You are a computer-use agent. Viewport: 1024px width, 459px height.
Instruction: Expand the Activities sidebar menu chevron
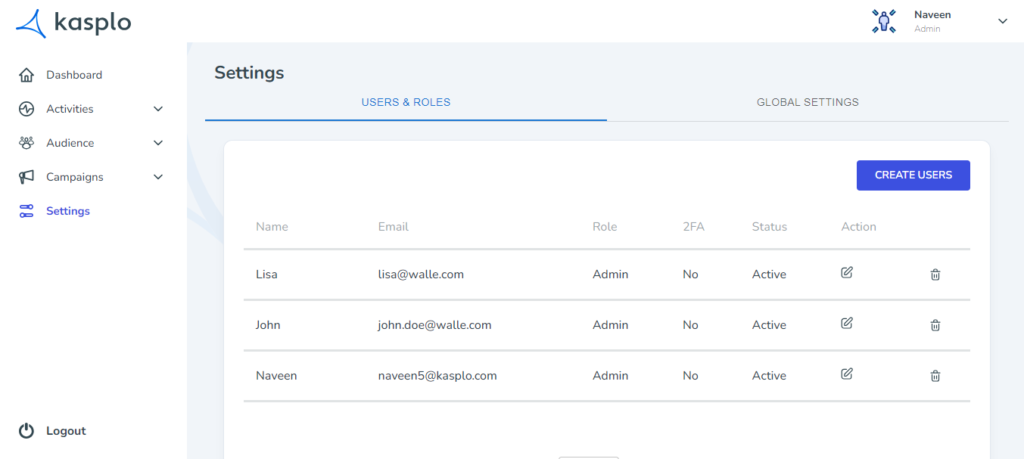tap(158, 109)
